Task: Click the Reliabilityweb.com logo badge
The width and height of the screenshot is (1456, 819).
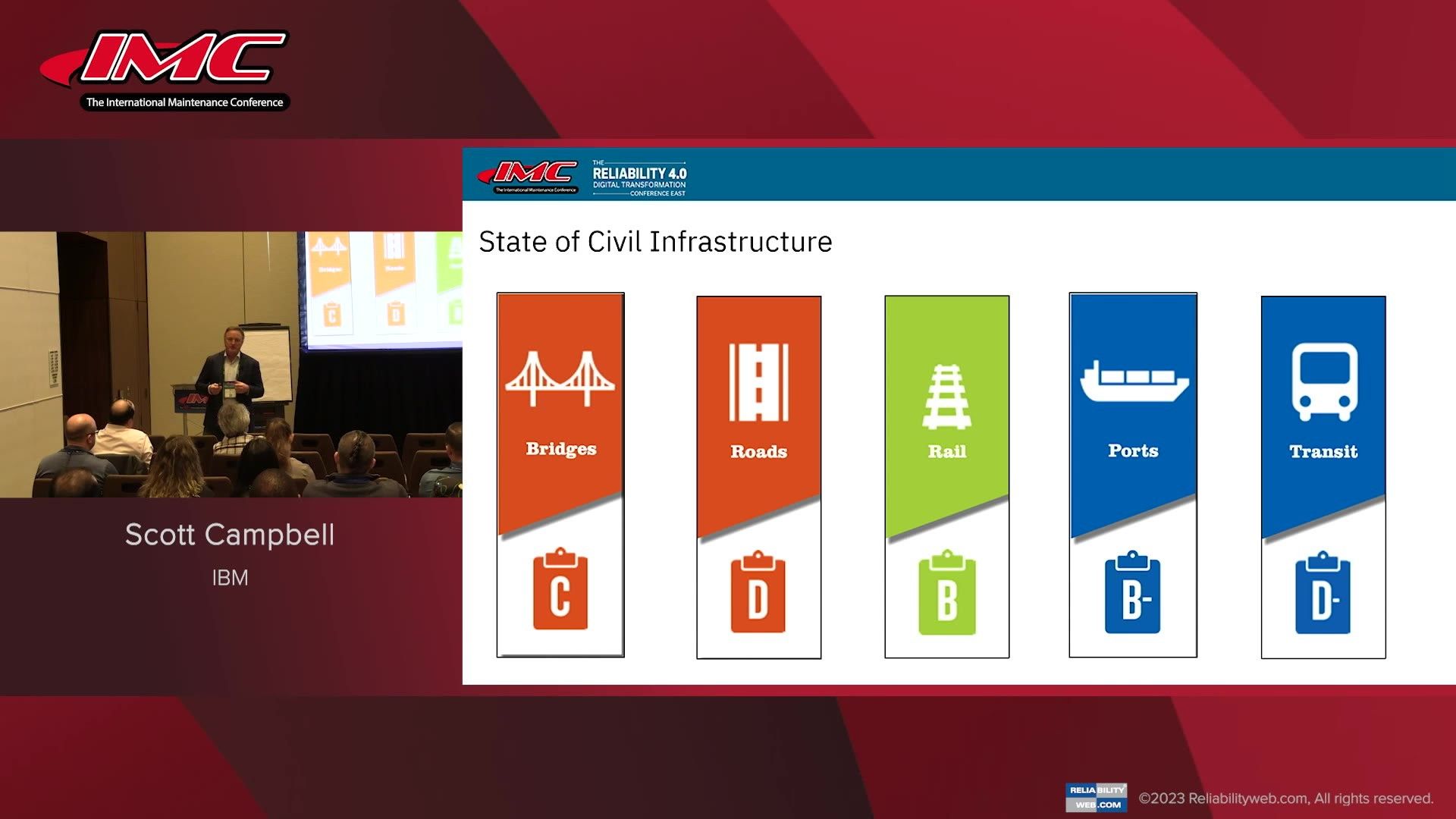Action: click(x=1096, y=798)
